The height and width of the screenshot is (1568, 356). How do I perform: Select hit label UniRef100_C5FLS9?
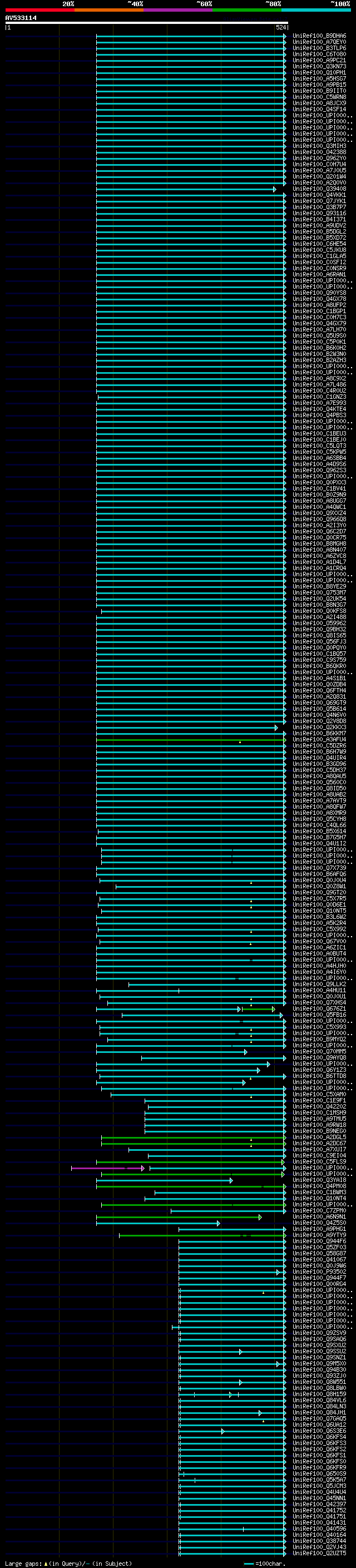(x=319, y=1161)
